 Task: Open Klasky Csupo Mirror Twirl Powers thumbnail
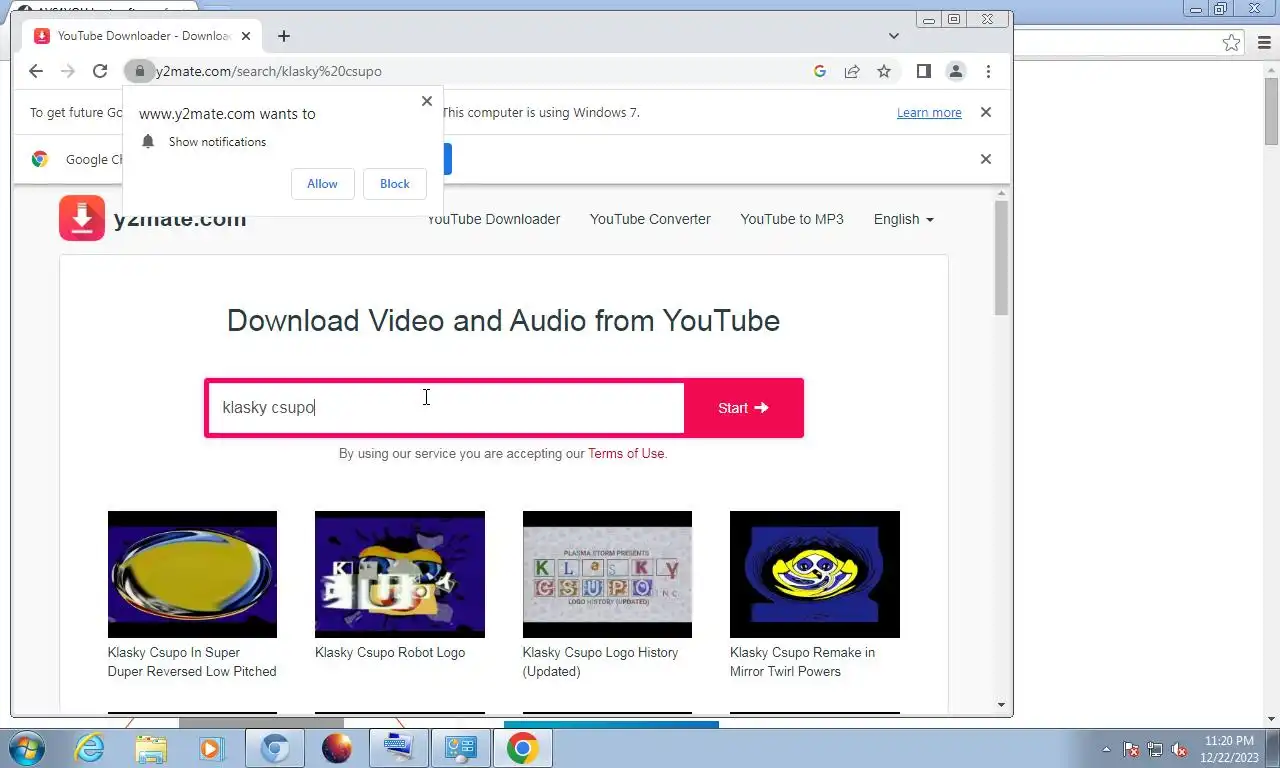coord(815,574)
